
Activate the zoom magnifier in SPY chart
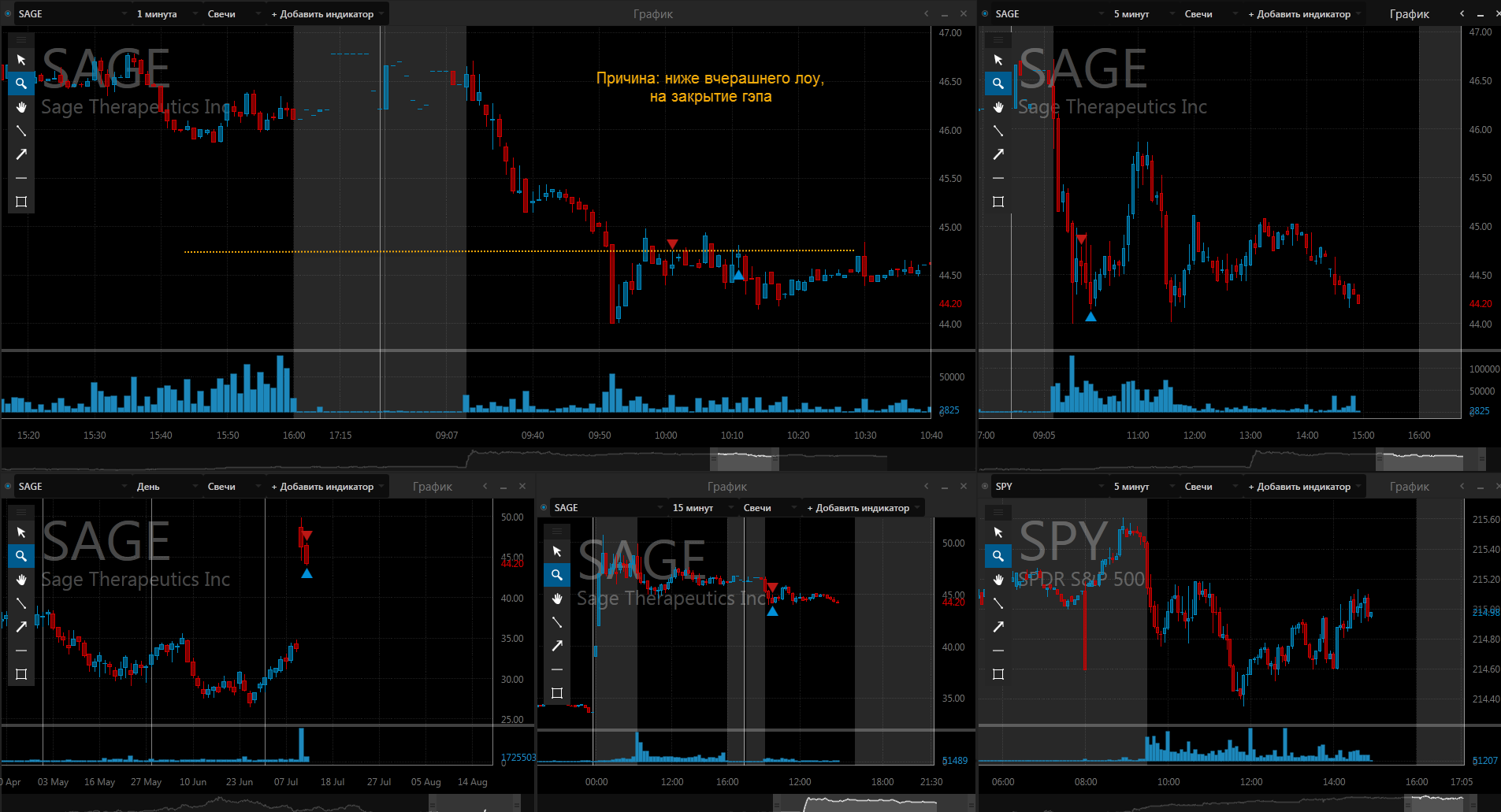998,556
